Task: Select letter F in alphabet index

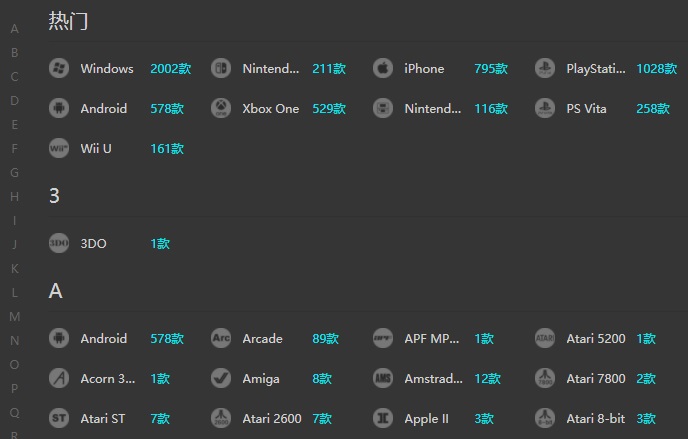Action: pyautogui.click(x=14, y=149)
